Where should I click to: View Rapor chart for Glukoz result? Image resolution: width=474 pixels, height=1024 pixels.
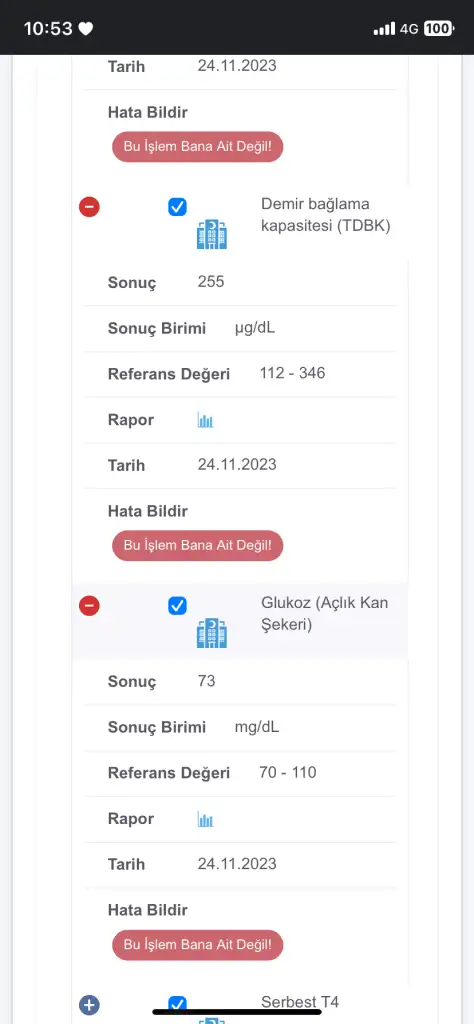point(206,820)
